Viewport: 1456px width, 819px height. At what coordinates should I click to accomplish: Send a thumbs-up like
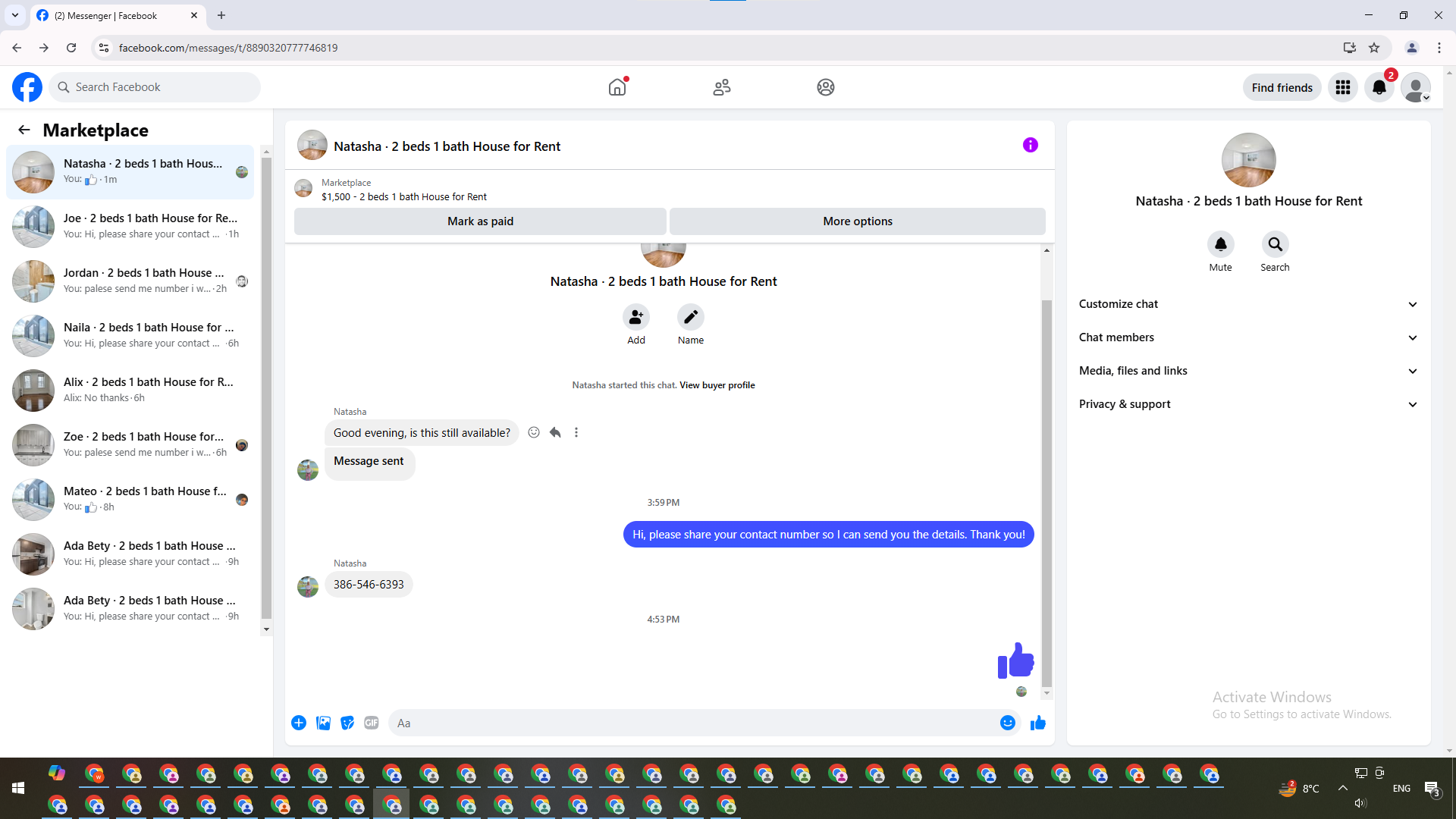pyautogui.click(x=1038, y=723)
